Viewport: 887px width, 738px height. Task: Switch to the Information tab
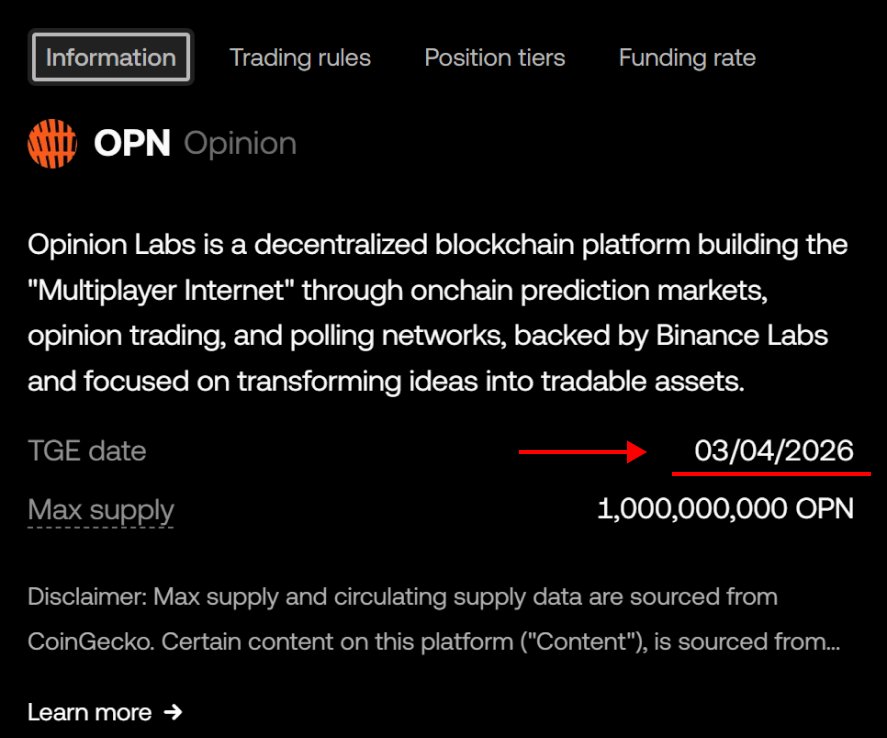(x=111, y=57)
